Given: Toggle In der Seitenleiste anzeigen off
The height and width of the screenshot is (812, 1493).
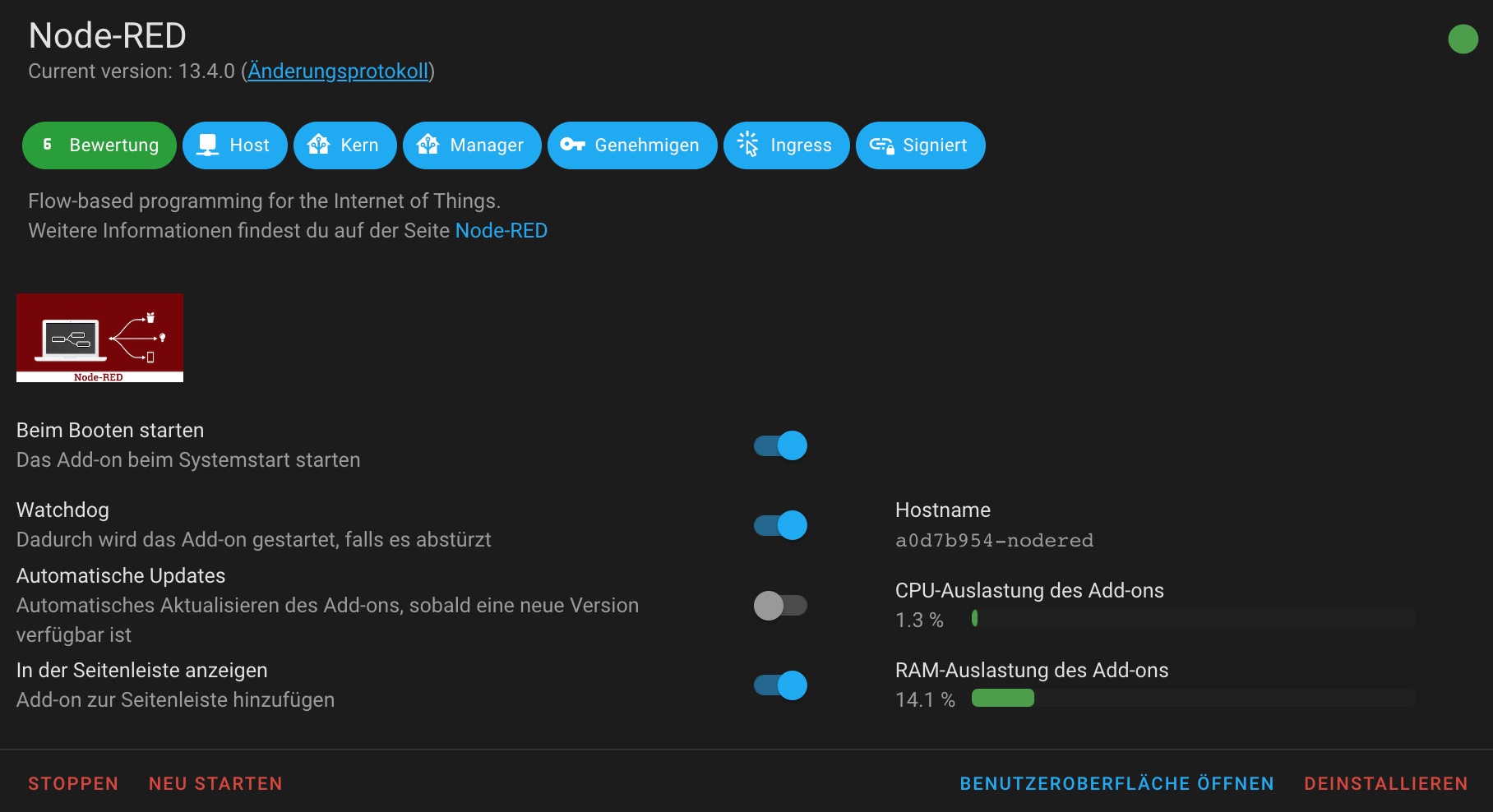Looking at the screenshot, I should [779, 685].
